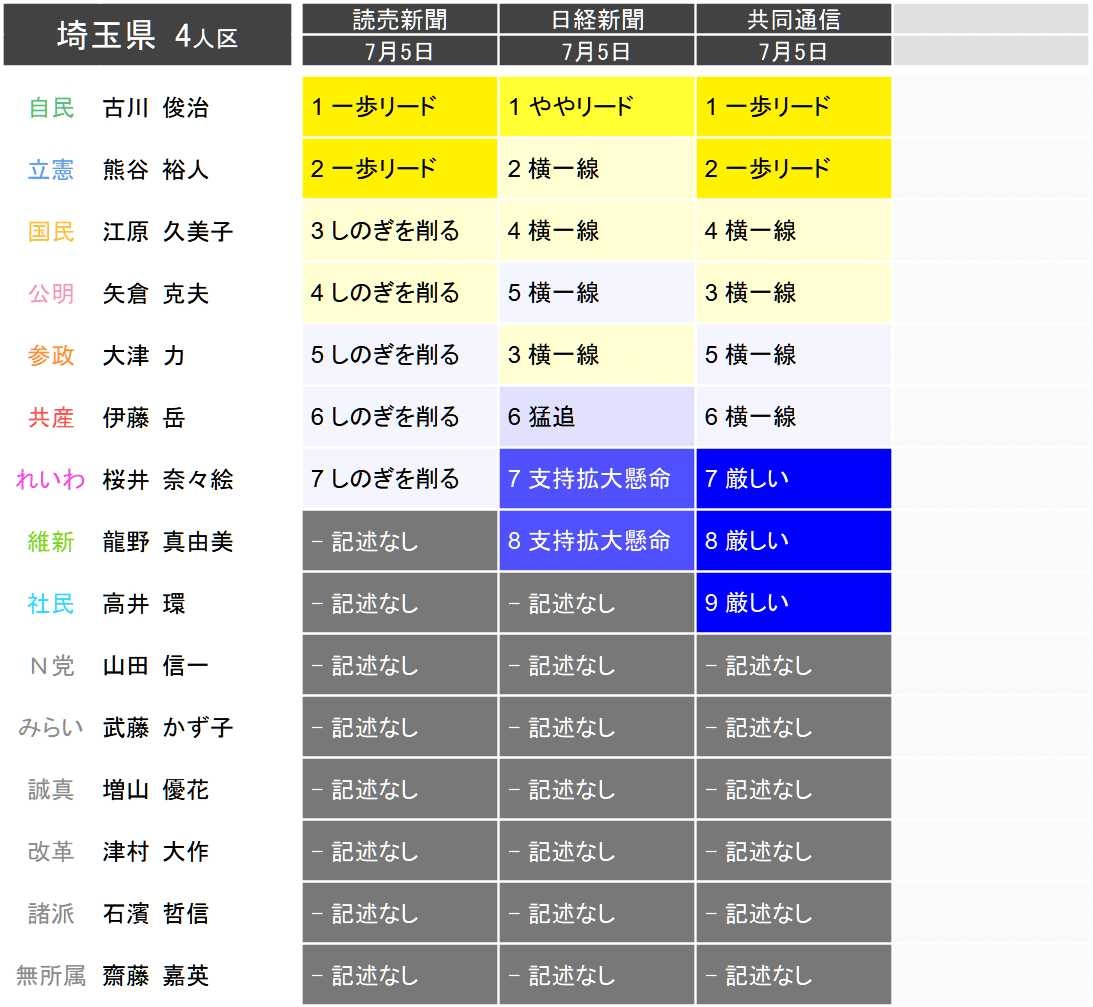Click the 参政 party label
The width and height of the screenshot is (1093, 1007).
51,356
